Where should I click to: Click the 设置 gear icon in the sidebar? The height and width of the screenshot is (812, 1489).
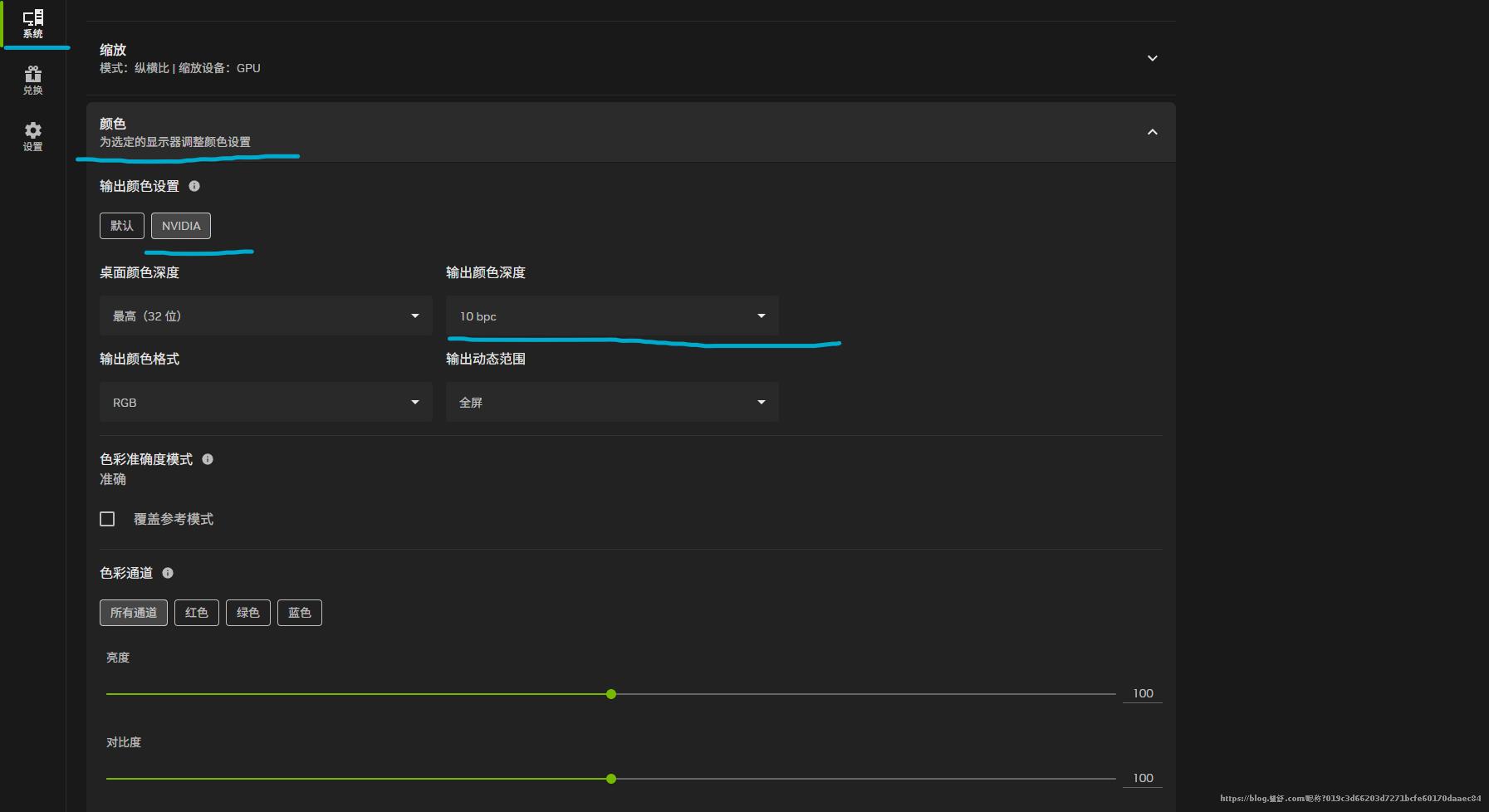coord(33,135)
